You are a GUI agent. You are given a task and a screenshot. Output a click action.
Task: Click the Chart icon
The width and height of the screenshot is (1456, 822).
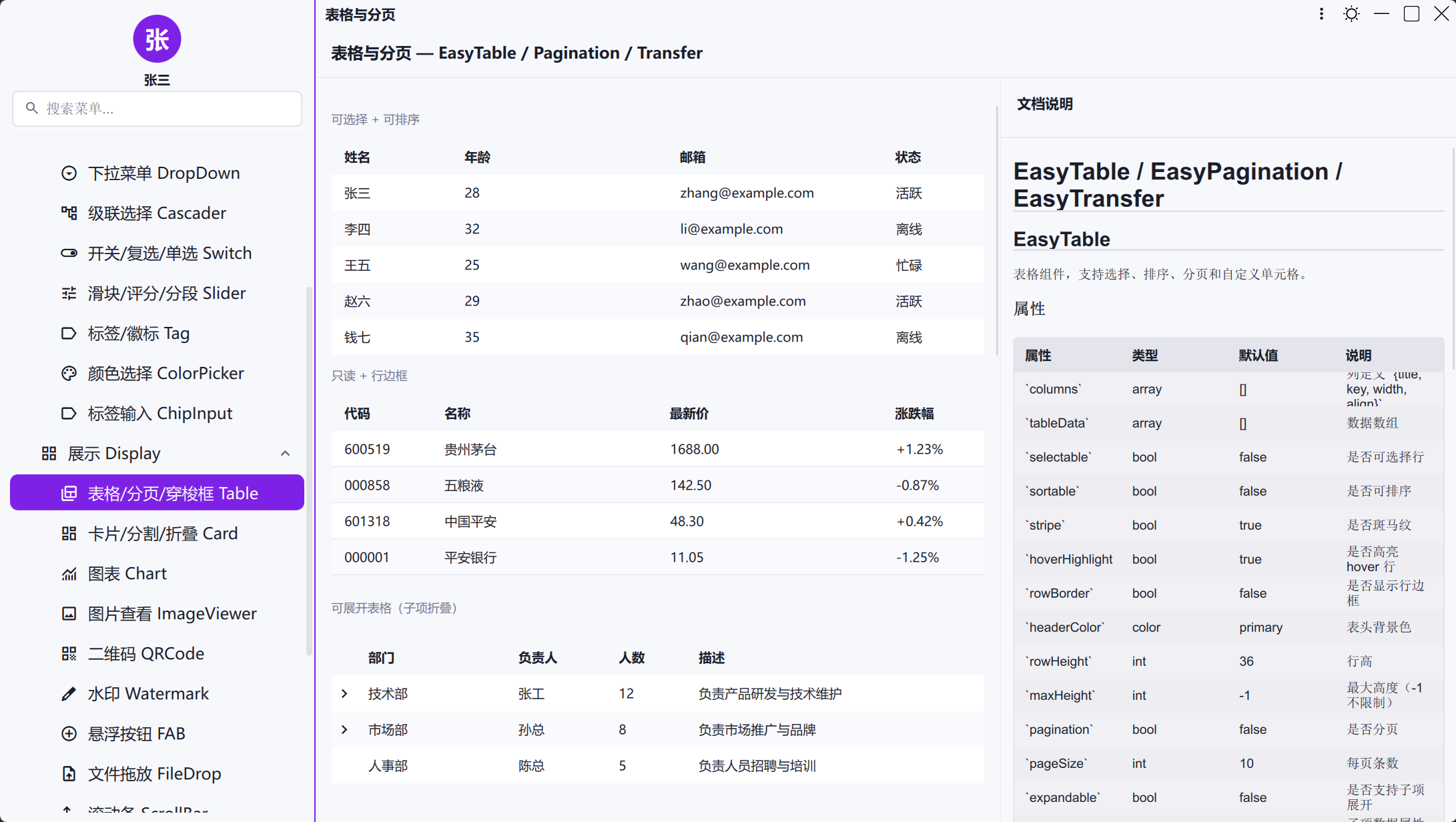pos(69,574)
